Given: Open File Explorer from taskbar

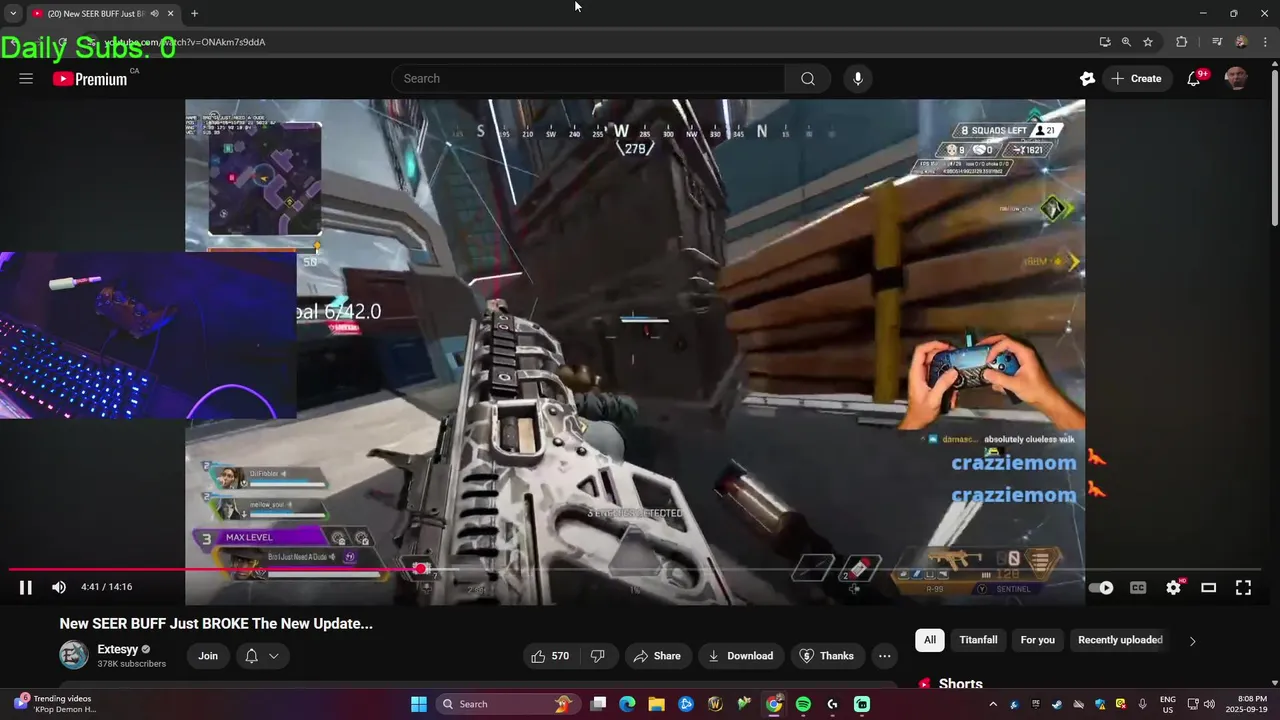Looking at the screenshot, I should coord(656,704).
